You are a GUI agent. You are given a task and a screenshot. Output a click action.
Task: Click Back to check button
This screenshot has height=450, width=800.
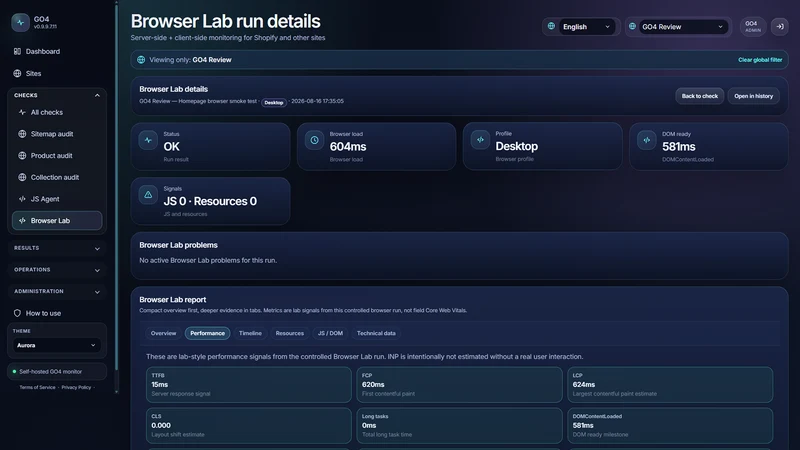click(699, 96)
